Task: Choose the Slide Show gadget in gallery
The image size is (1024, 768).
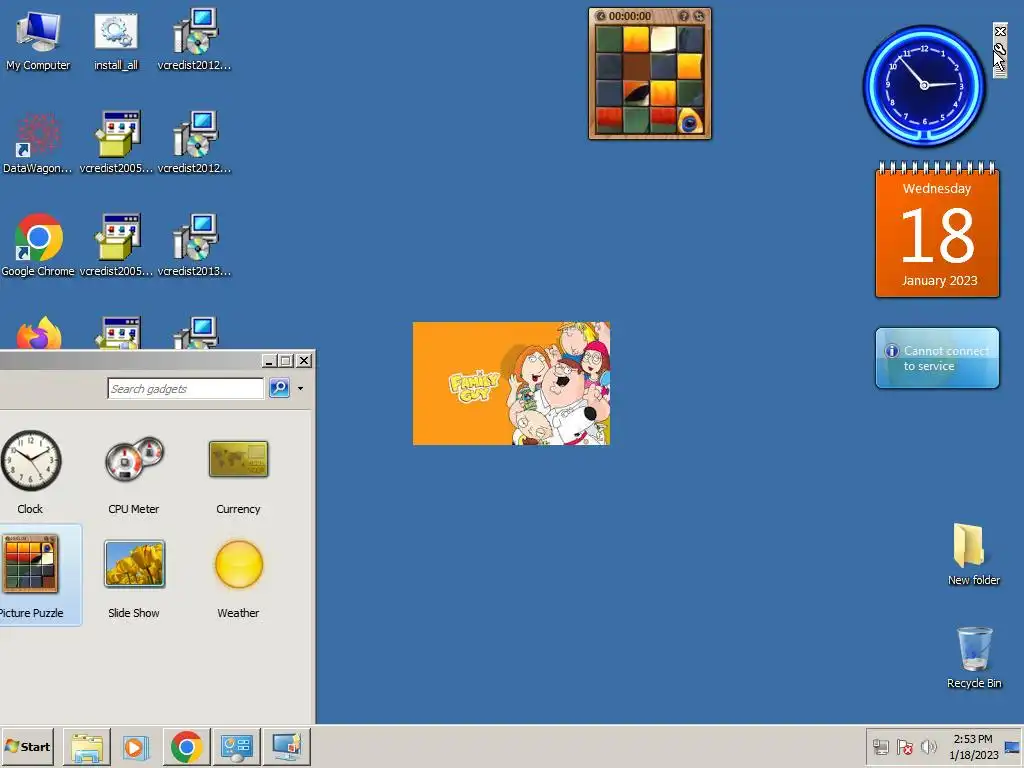Action: [134, 577]
